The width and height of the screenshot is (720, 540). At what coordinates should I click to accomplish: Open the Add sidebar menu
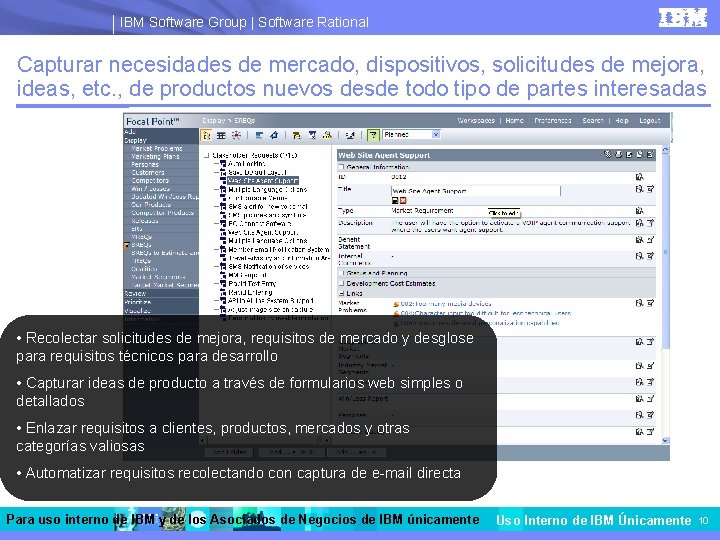pyautogui.click(x=130, y=132)
